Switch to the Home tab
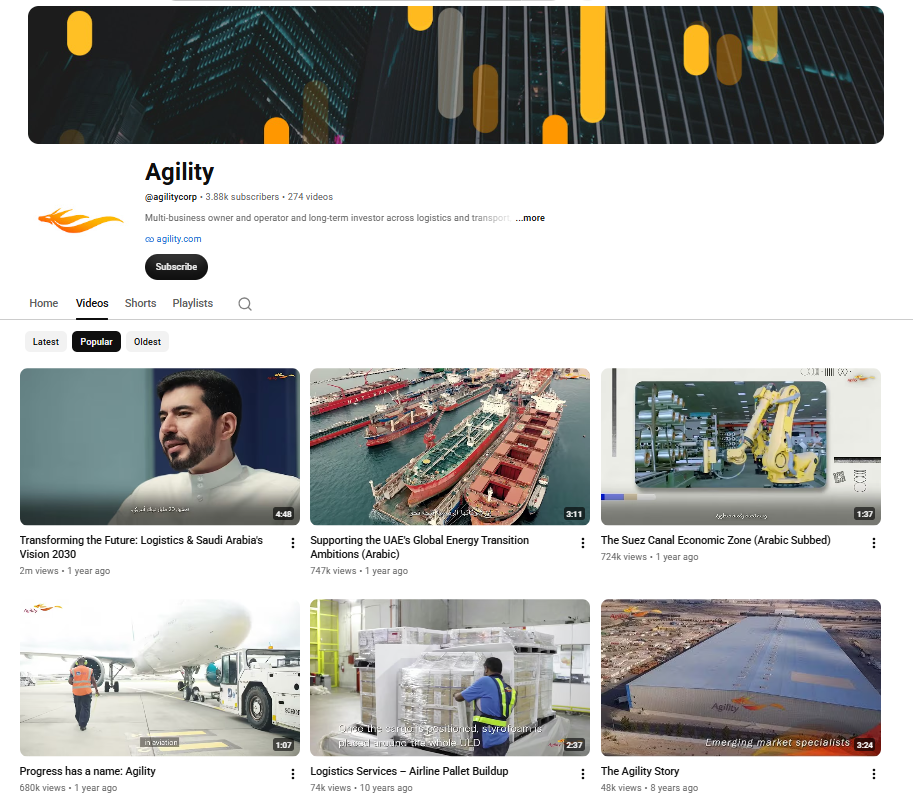The width and height of the screenshot is (913, 804). pyautogui.click(x=44, y=303)
